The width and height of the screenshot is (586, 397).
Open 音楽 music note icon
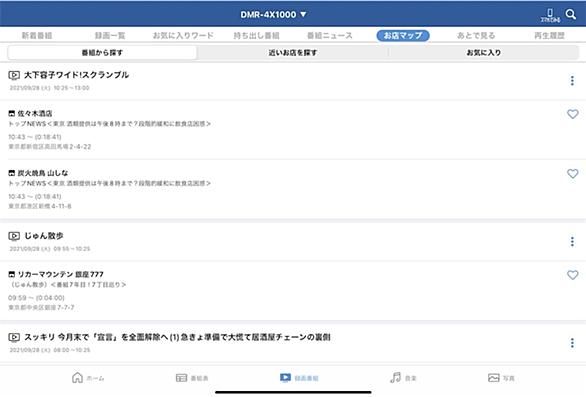[395, 378]
